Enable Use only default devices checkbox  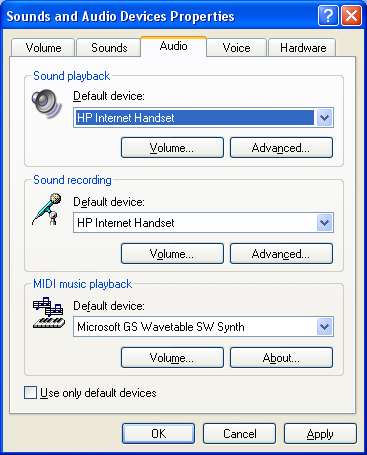click(30, 393)
